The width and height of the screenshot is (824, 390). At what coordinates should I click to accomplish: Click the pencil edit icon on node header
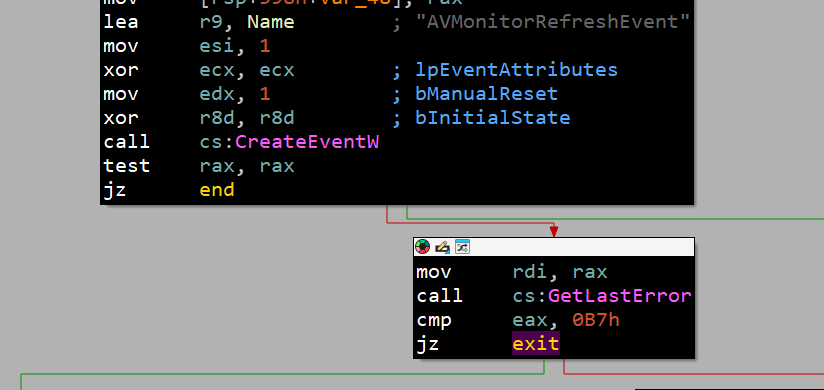coord(442,247)
